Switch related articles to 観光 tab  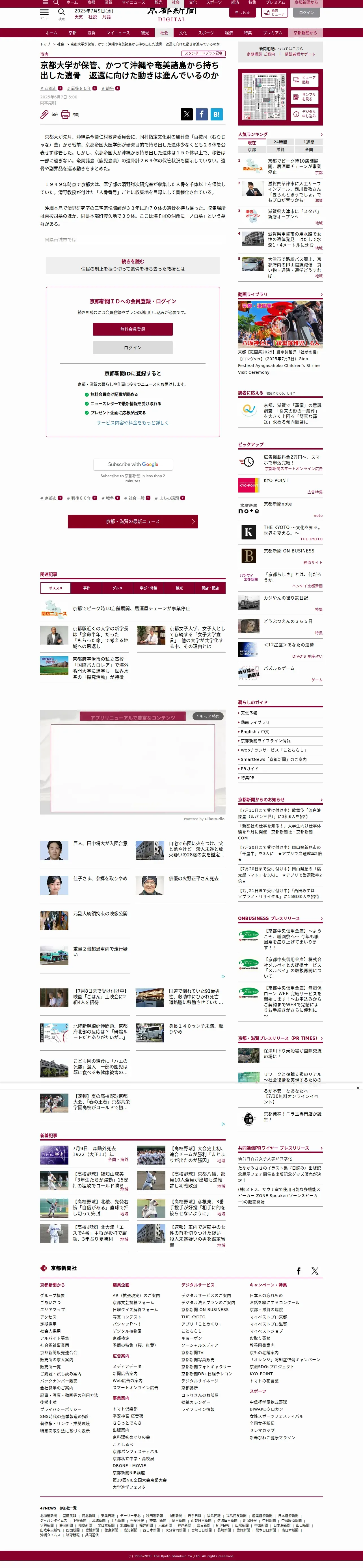[179, 588]
